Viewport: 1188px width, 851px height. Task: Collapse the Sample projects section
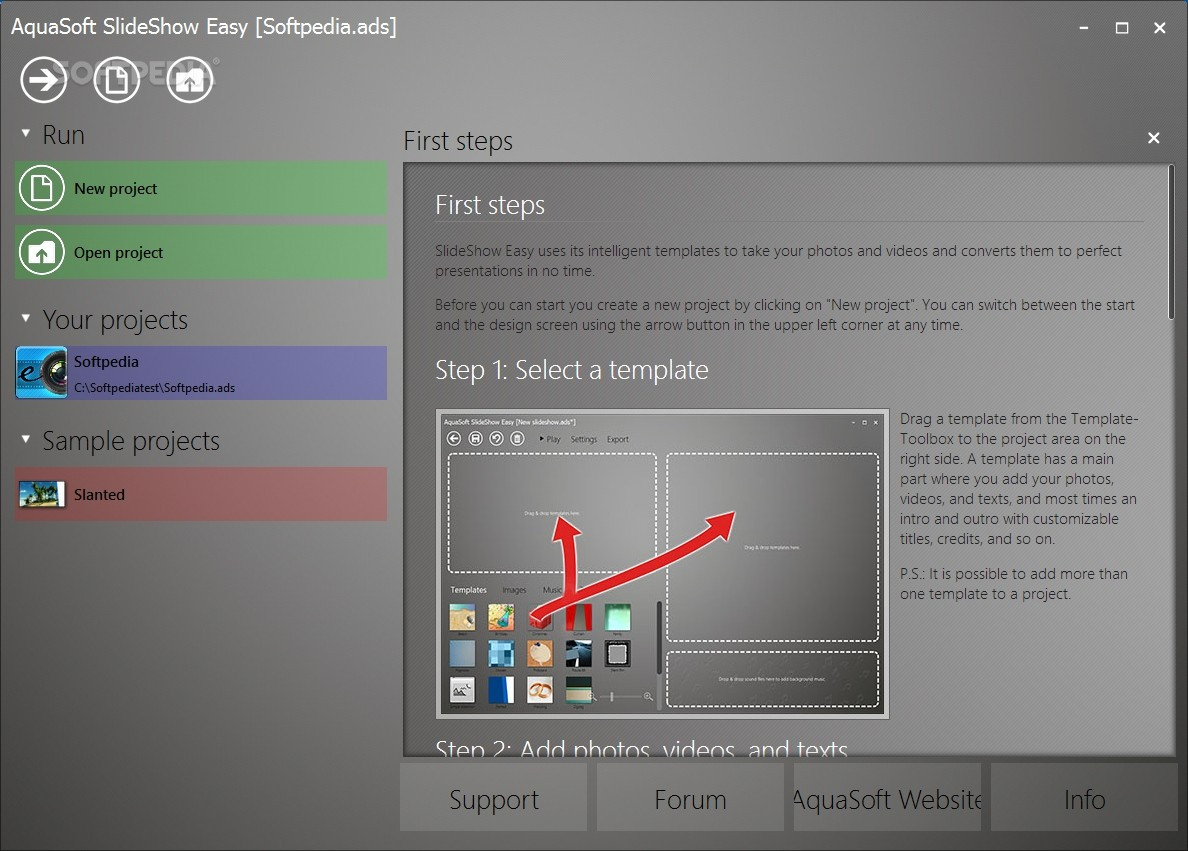26,440
